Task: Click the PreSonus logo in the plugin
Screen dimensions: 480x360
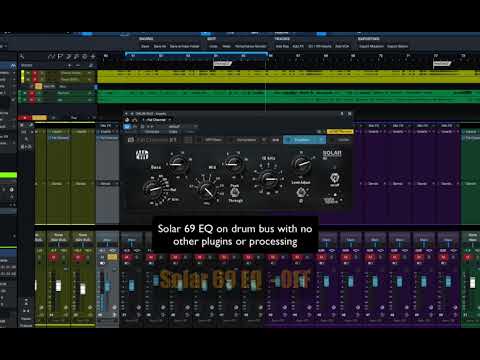Action: (x=142, y=155)
